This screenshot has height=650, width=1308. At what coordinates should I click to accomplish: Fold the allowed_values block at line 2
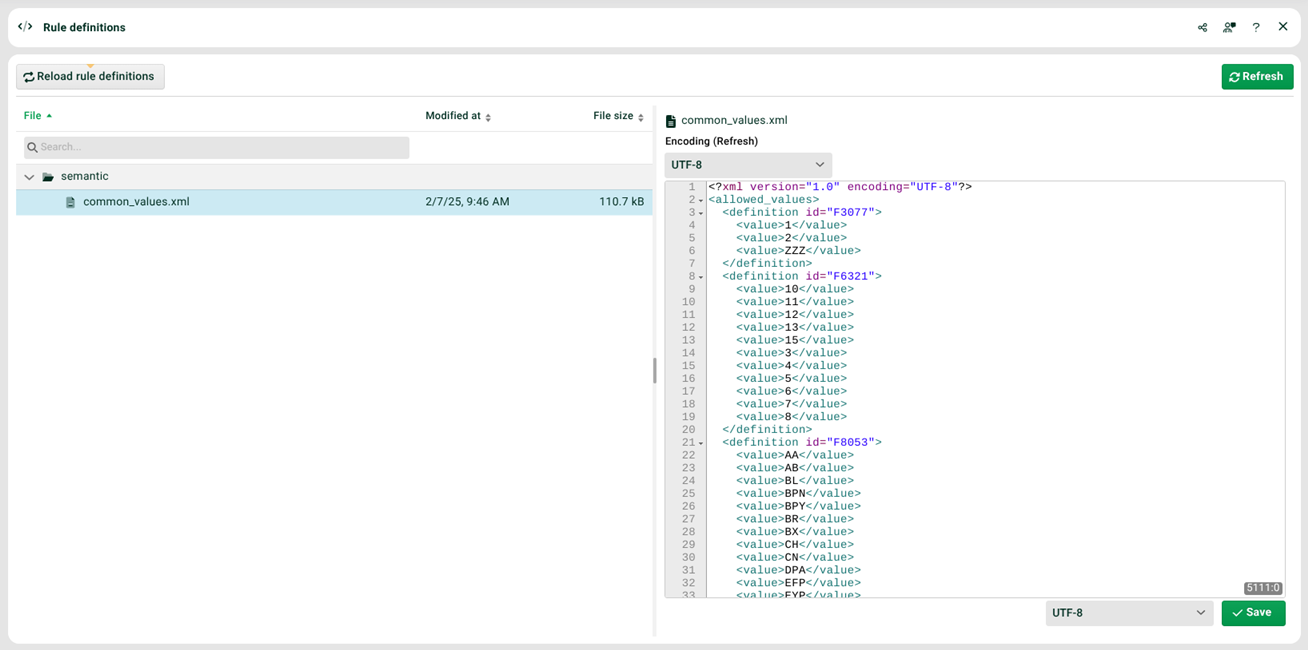pyautogui.click(x=700, y=200)
